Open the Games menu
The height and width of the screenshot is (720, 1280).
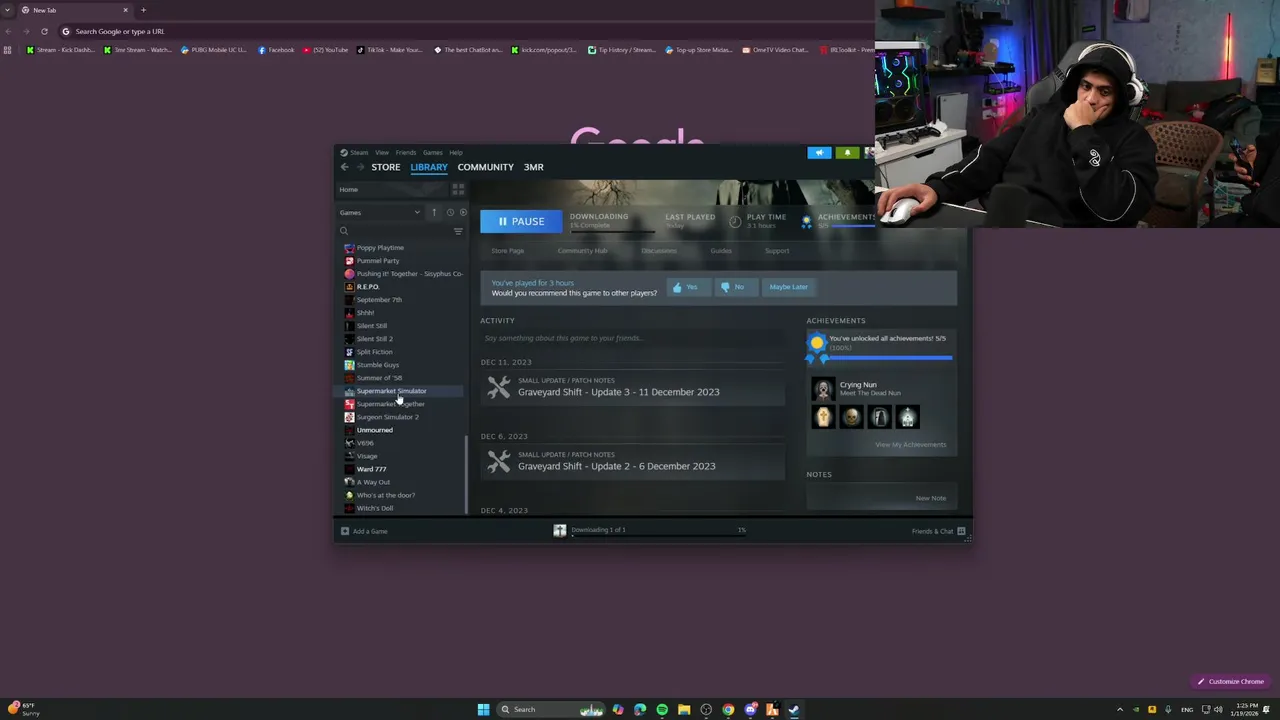point(432,153)
